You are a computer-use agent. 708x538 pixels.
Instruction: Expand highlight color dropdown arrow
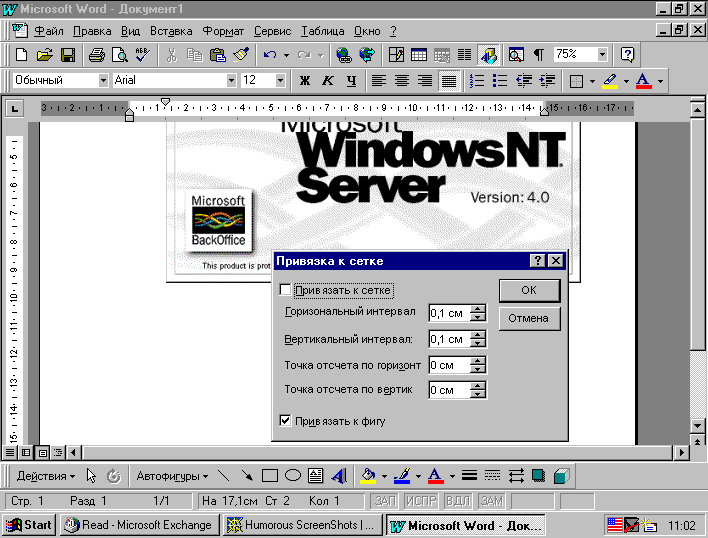click(626, 81)
